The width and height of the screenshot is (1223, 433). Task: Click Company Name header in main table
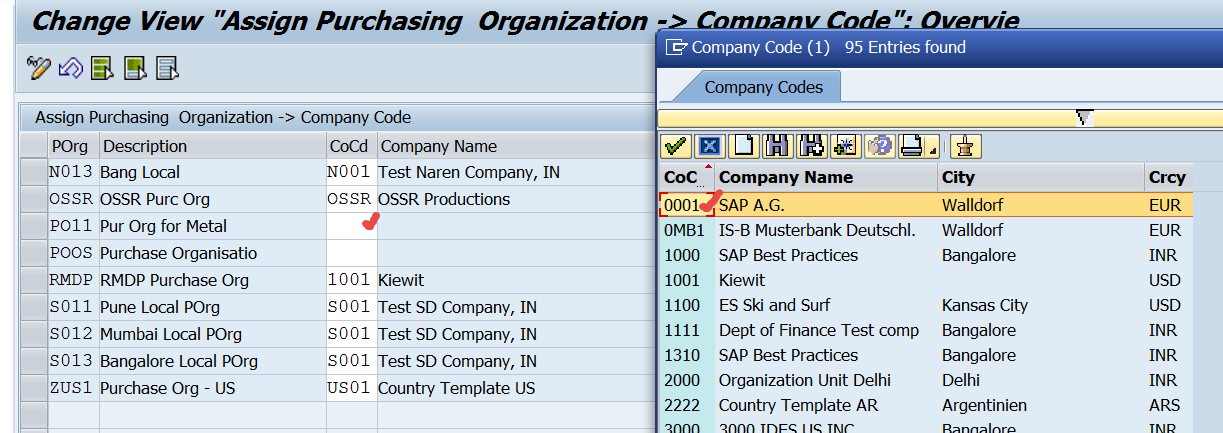pyautogui.click(x=514, y=146)
